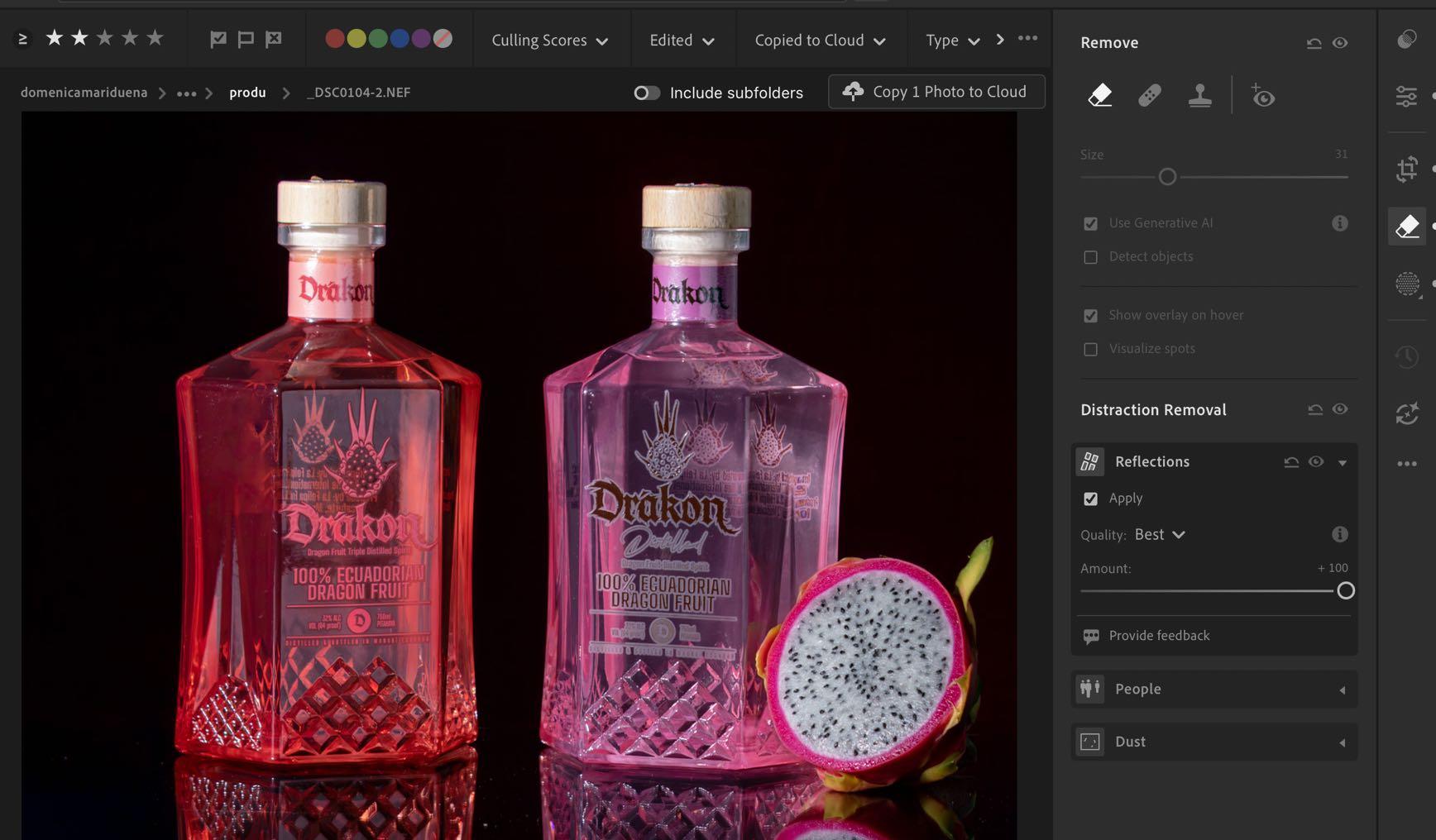Click the Provide feedback speech icon
This screenshot has width=1436, height=840.
pyautogui.click(x=1091, y=636)
